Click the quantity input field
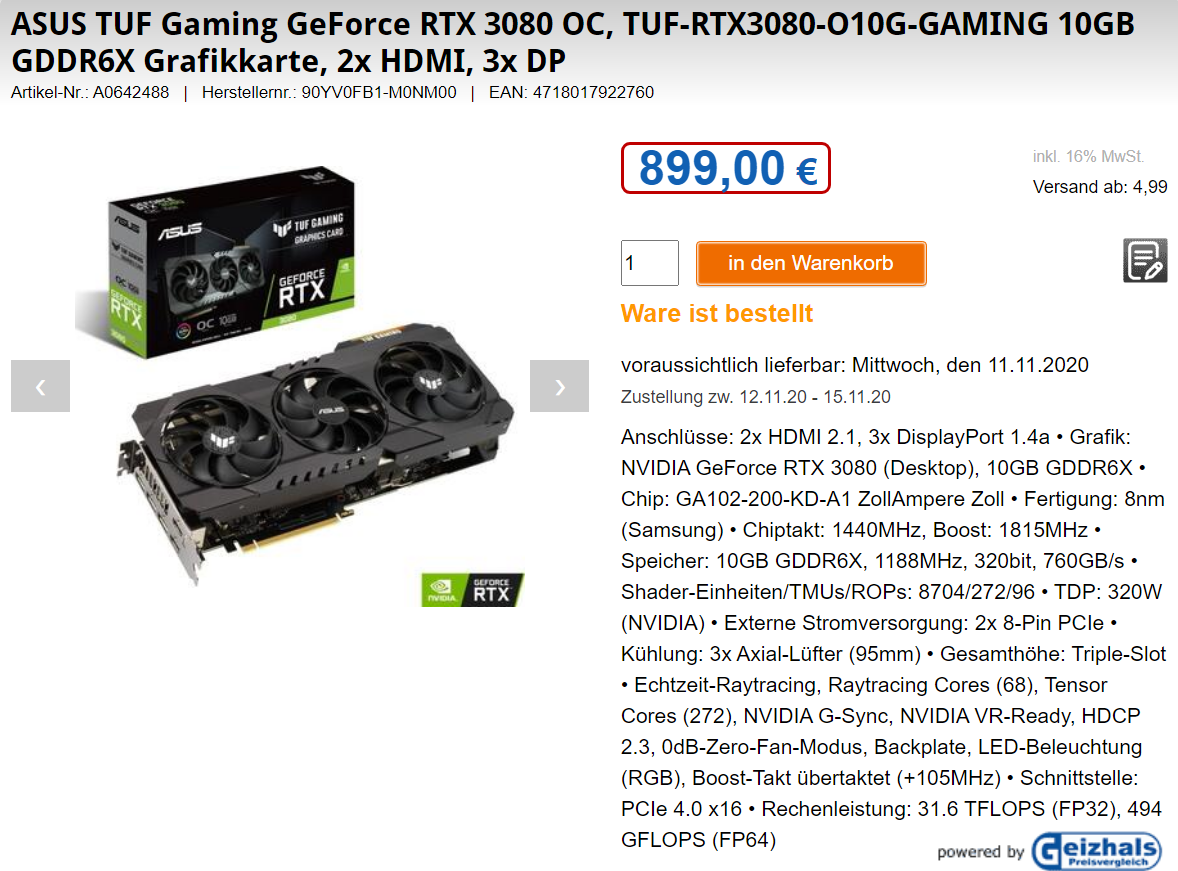Image resolution: width=1178 pixels, height=871 pixels. [x=650, y=263]
